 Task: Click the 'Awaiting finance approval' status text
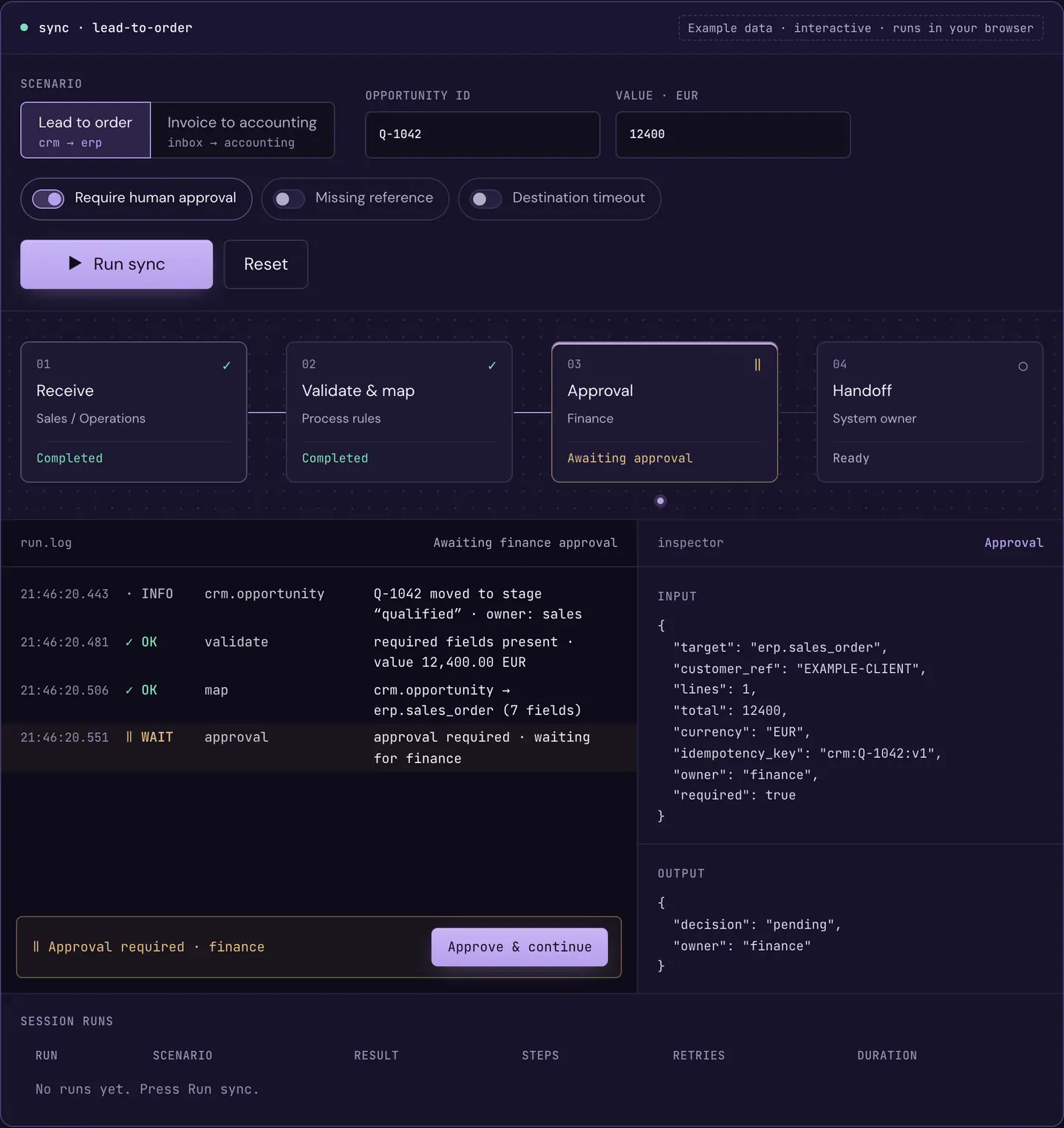coord(525,543)
